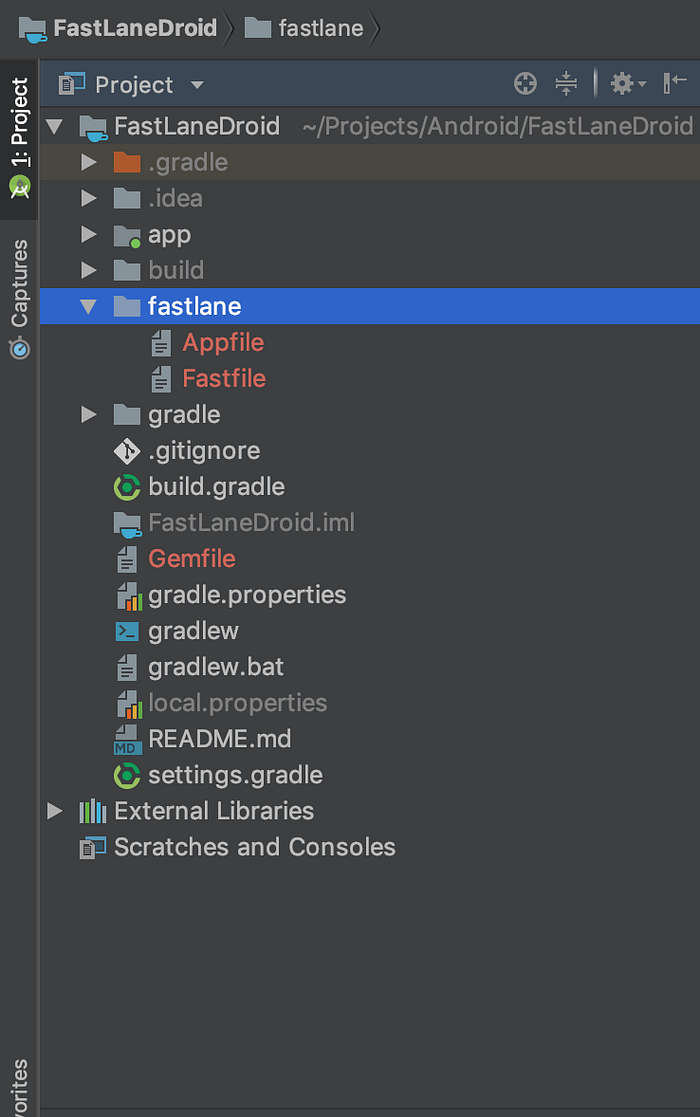Click the locate/scroll from source target icon
Viewport: 700px width, 1117px height.
click(525, 84)
